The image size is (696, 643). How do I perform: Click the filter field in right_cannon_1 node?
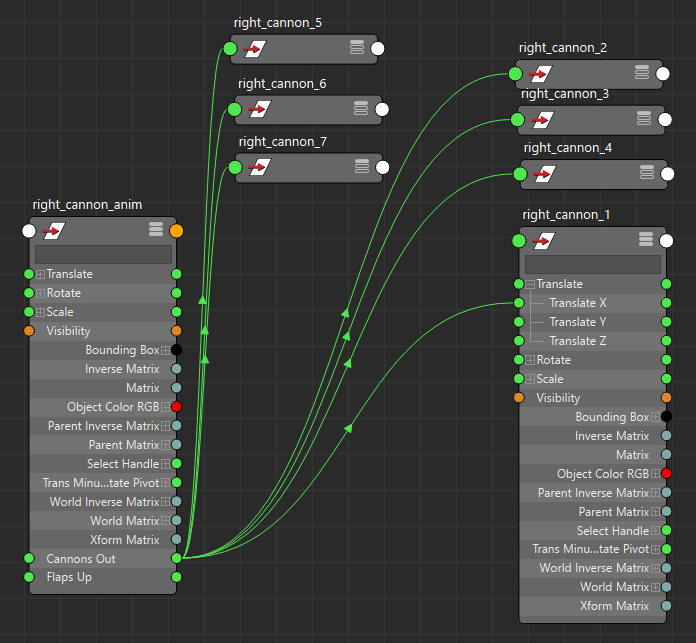click(593, 264)
